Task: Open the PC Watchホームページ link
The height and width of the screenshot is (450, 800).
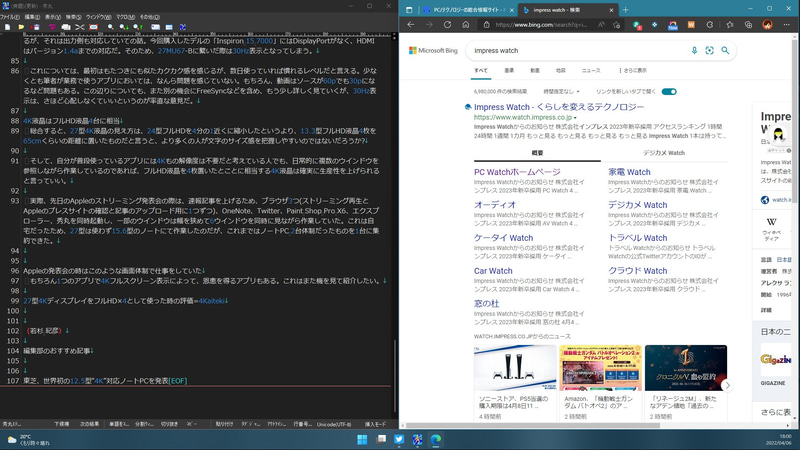Action: click(x=517, y=172)
